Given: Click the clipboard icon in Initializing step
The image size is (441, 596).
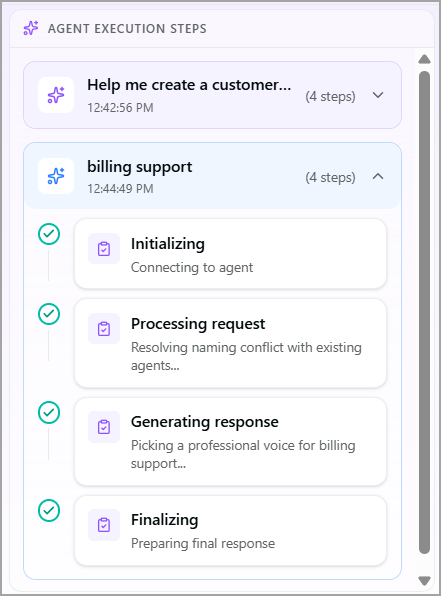Looking at the screenshot, I should (x=104, y=249).
